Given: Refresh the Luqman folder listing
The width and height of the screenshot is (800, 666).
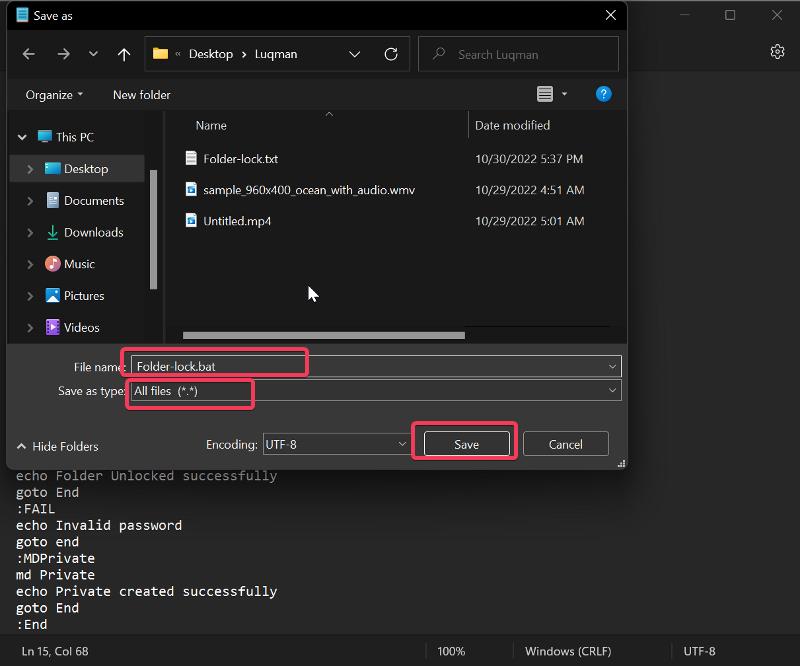Looking at the screenshot, I should point(390,54).
